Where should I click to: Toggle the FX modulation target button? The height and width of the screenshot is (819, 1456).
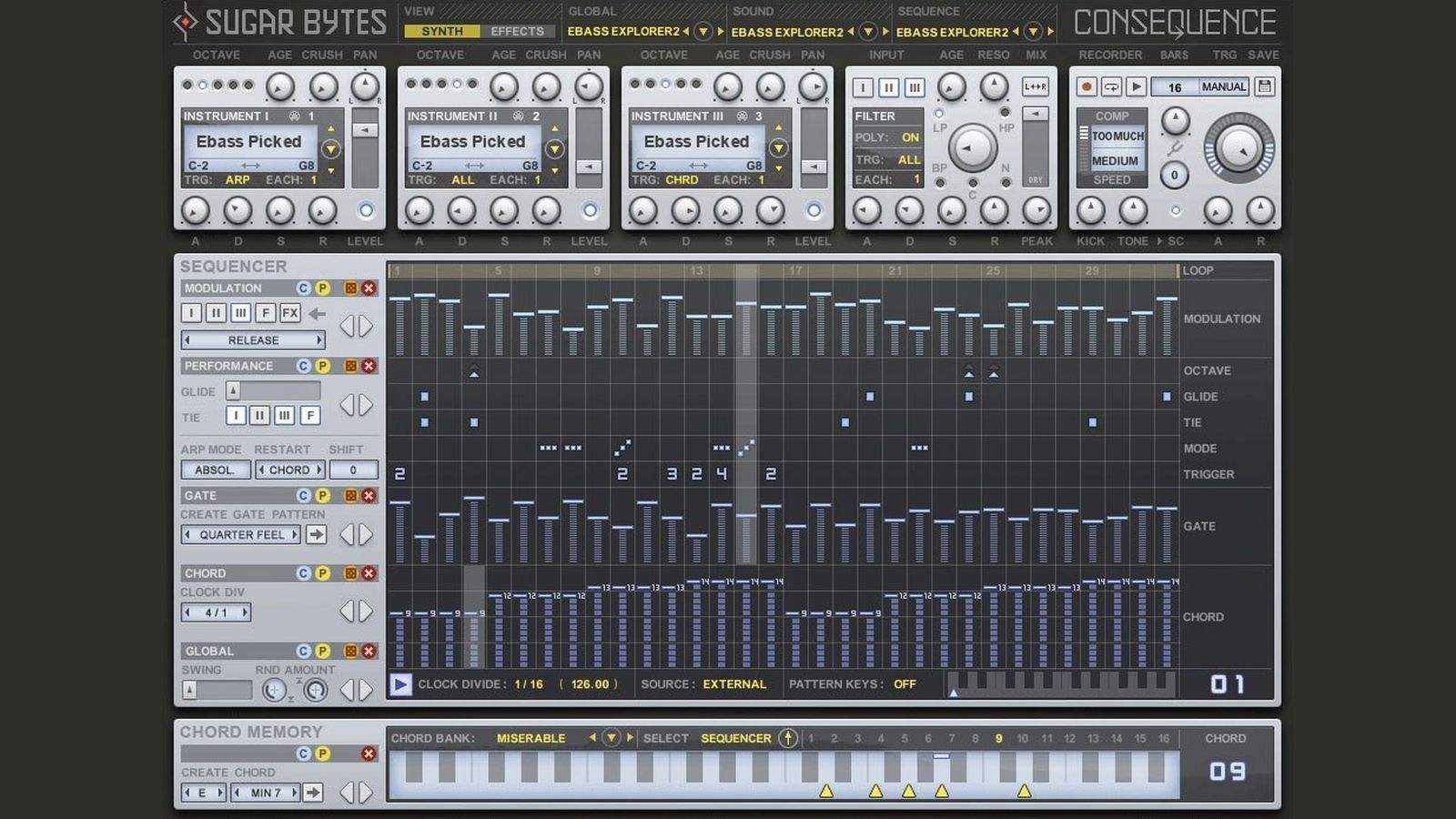coord(289,313)
